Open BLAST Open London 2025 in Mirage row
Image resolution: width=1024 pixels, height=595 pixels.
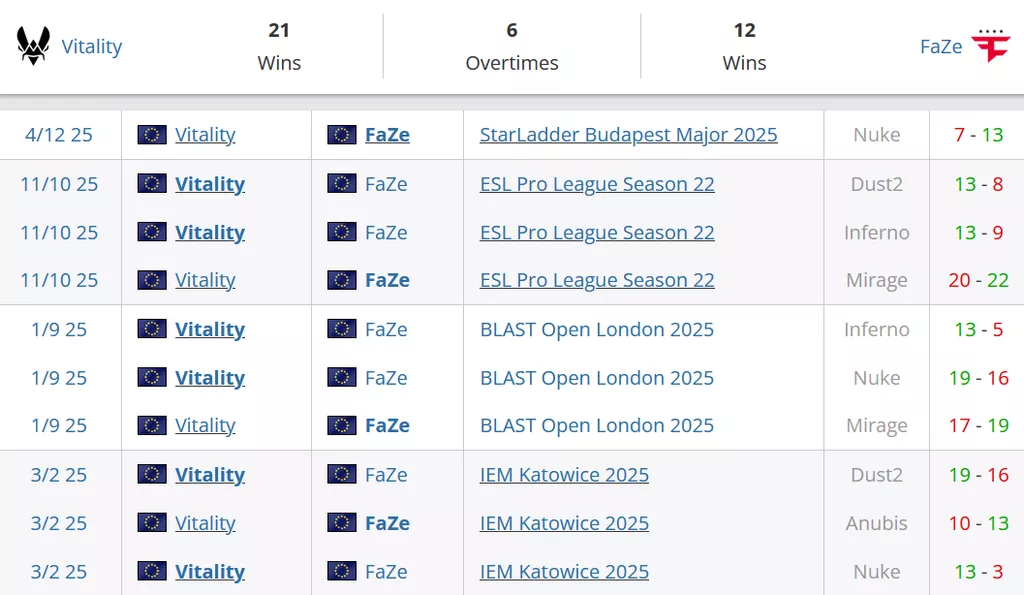tap(597, 425)
